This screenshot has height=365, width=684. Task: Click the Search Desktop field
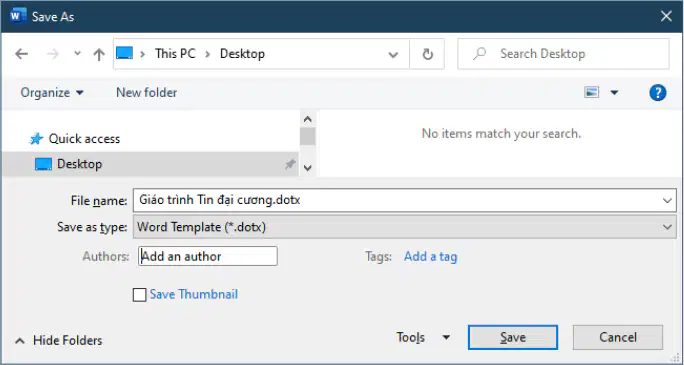563,54
